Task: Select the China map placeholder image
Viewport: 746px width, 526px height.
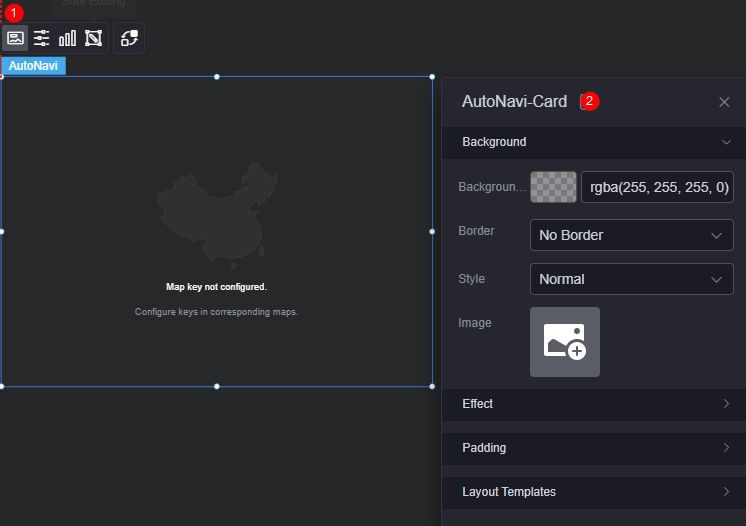Action: pyautogui.click(x=217, y=216)
